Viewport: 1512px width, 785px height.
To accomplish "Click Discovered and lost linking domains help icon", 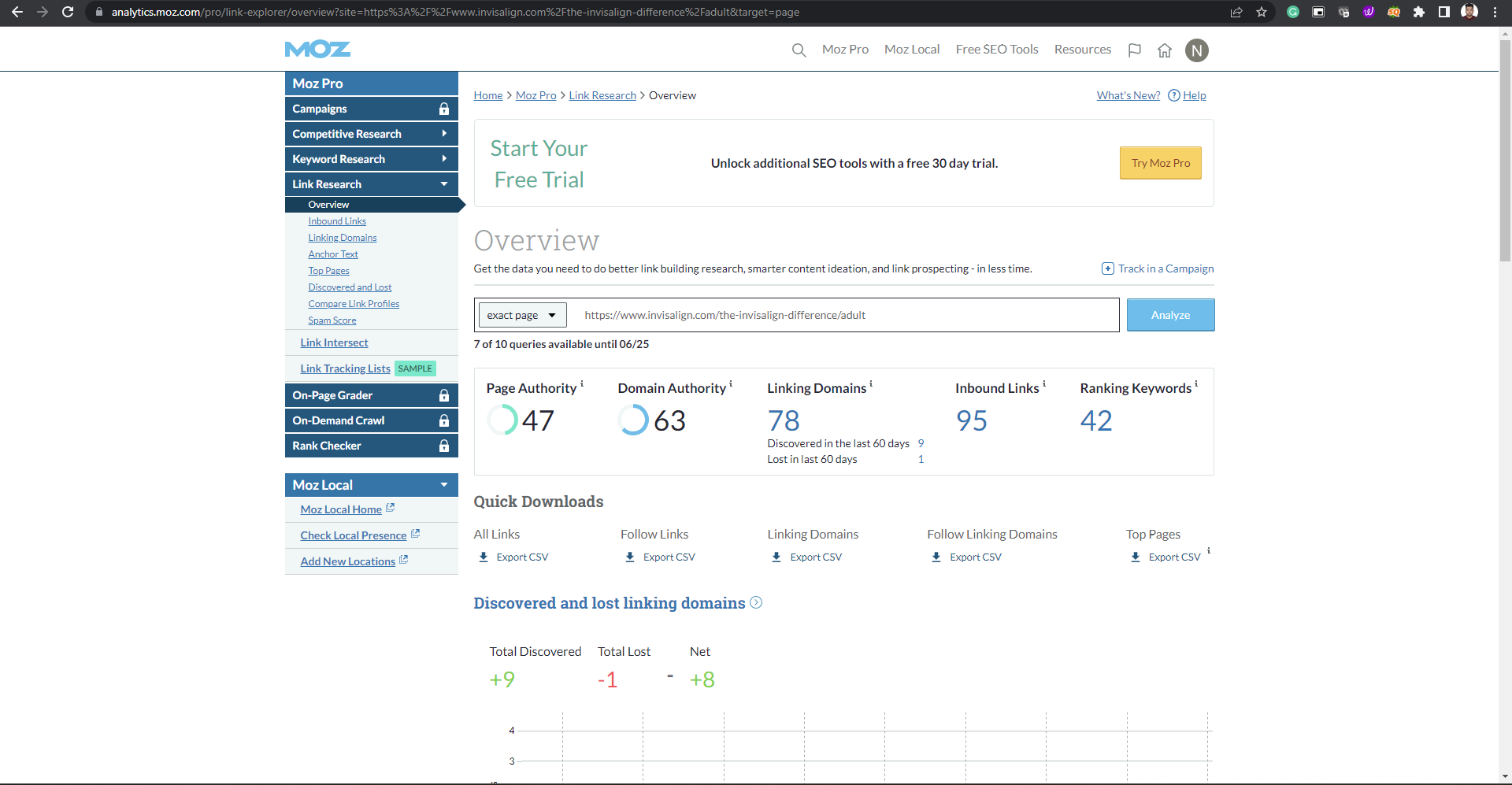I will [756, 602].
